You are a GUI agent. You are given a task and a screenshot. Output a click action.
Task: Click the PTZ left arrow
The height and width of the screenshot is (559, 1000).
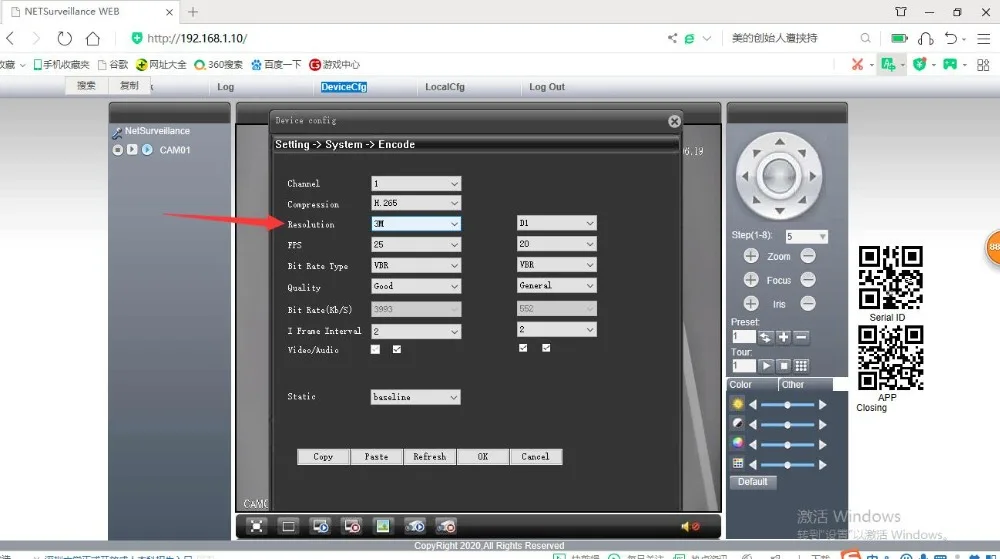click(744, 177)
